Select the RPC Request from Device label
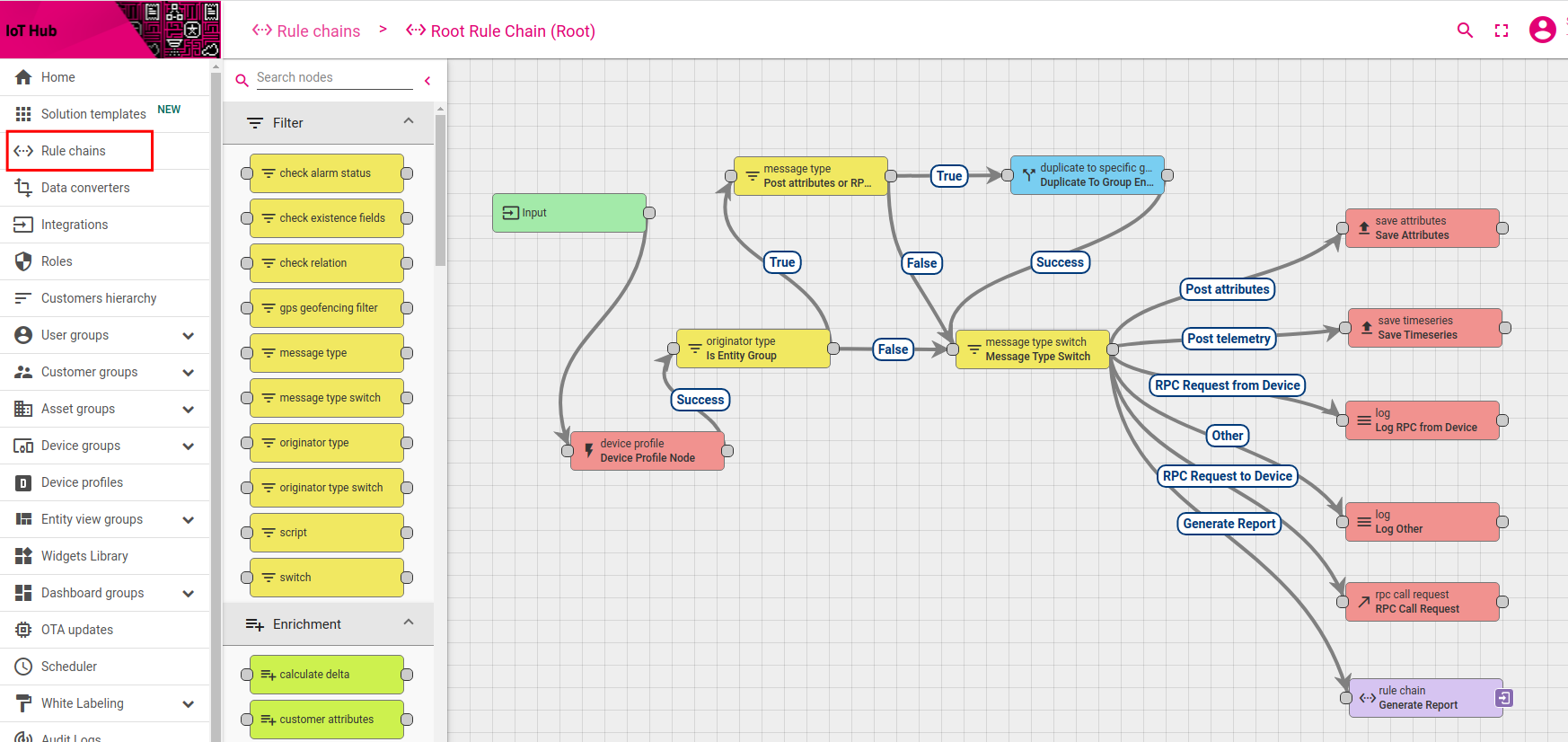1568x742 pixels. click(1227, 385)
